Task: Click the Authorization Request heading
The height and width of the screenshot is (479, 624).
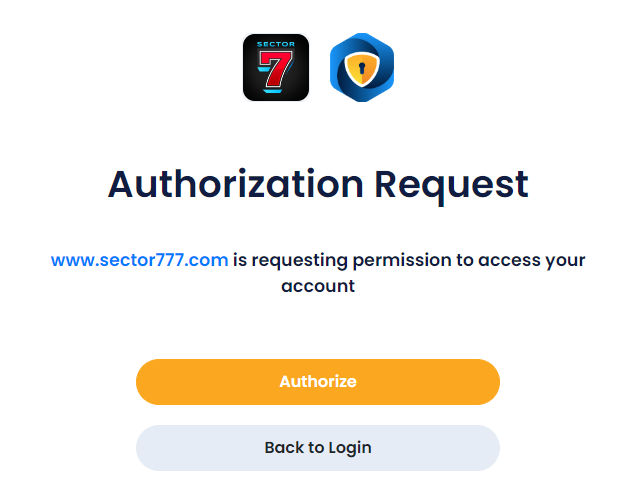Action: point(317,185)
